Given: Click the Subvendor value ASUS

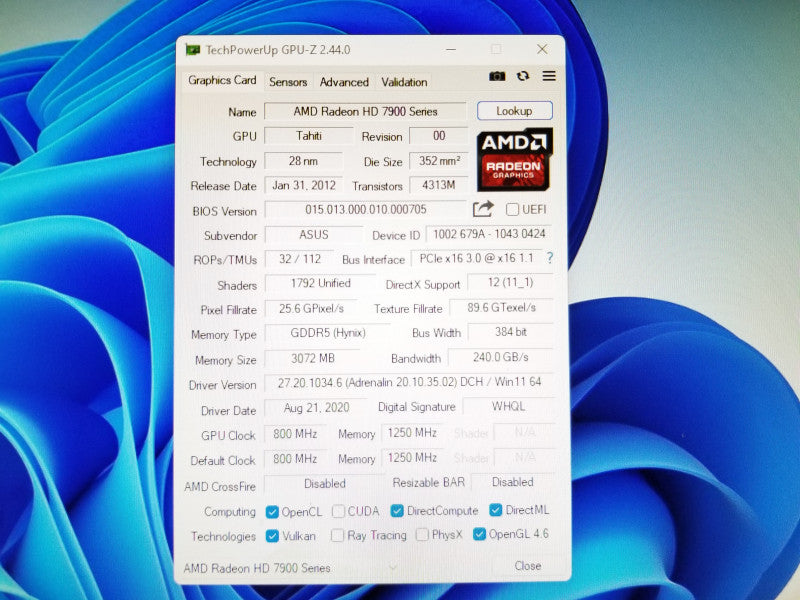Looking at the screenshot, I should pyautogui.click(x=313, y=235).
